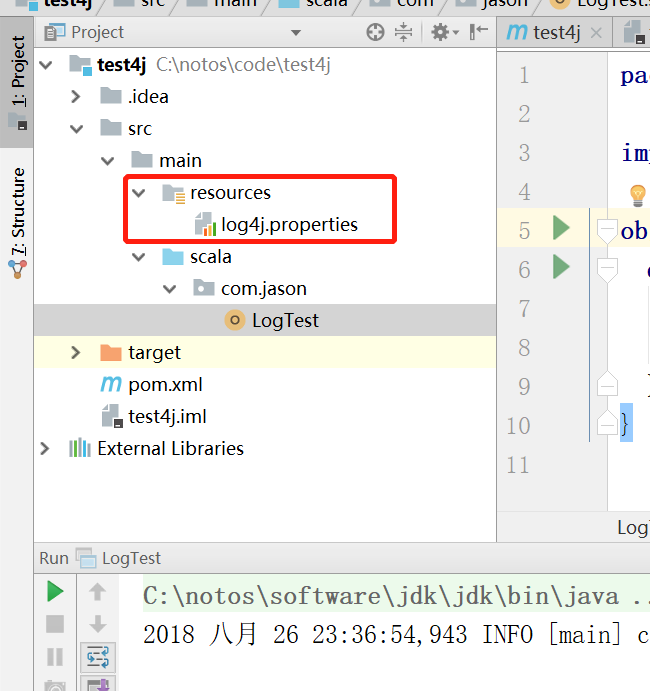Screen dimensions: 650x691
Task: Toggle code fold marker on line 6
Action: pyautogui.click(x=607, y=269)
